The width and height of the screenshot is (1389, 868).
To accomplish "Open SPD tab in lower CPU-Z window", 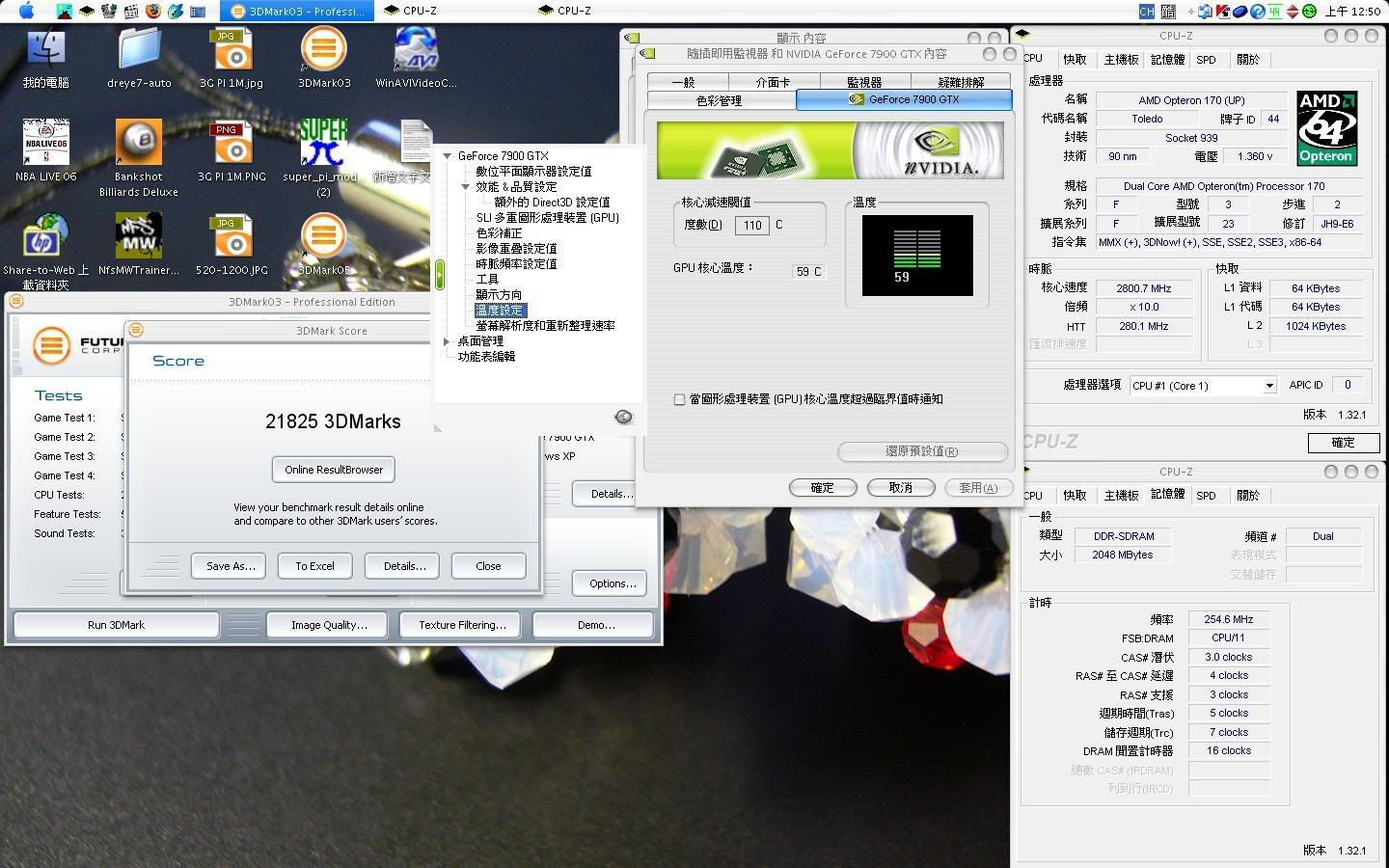I will click(1206, 496).
